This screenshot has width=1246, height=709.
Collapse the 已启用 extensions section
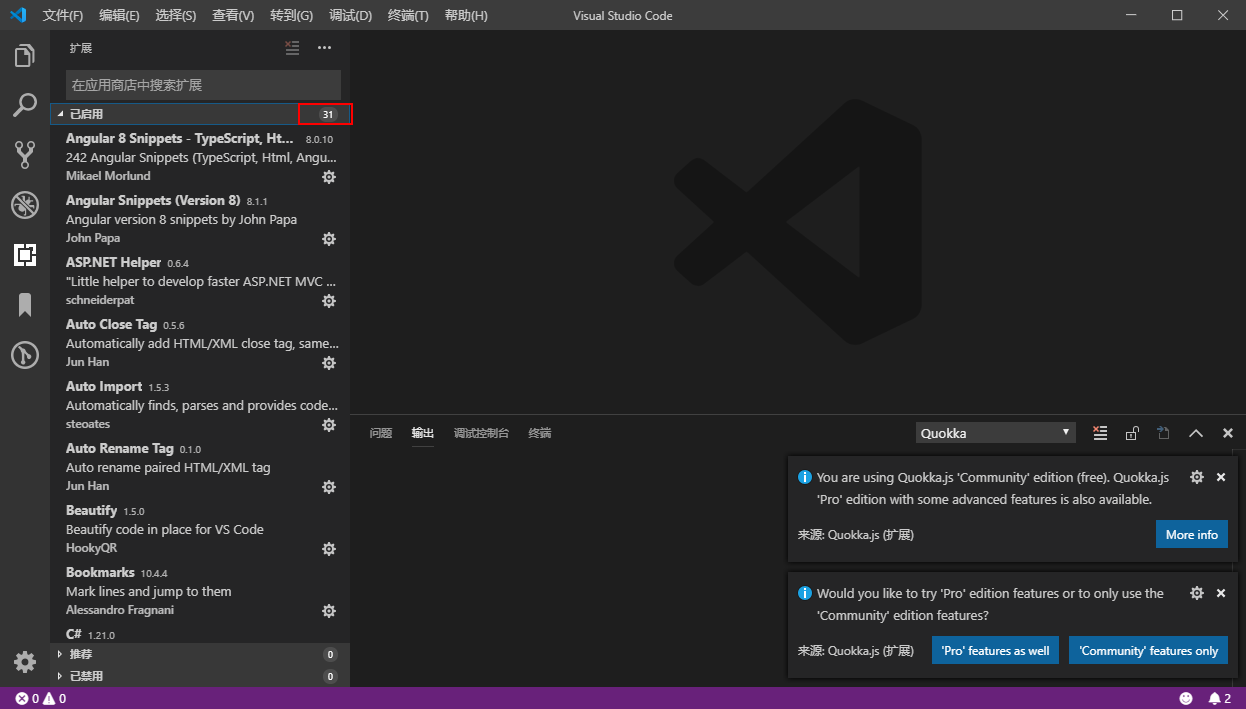[x=200, y=114]
